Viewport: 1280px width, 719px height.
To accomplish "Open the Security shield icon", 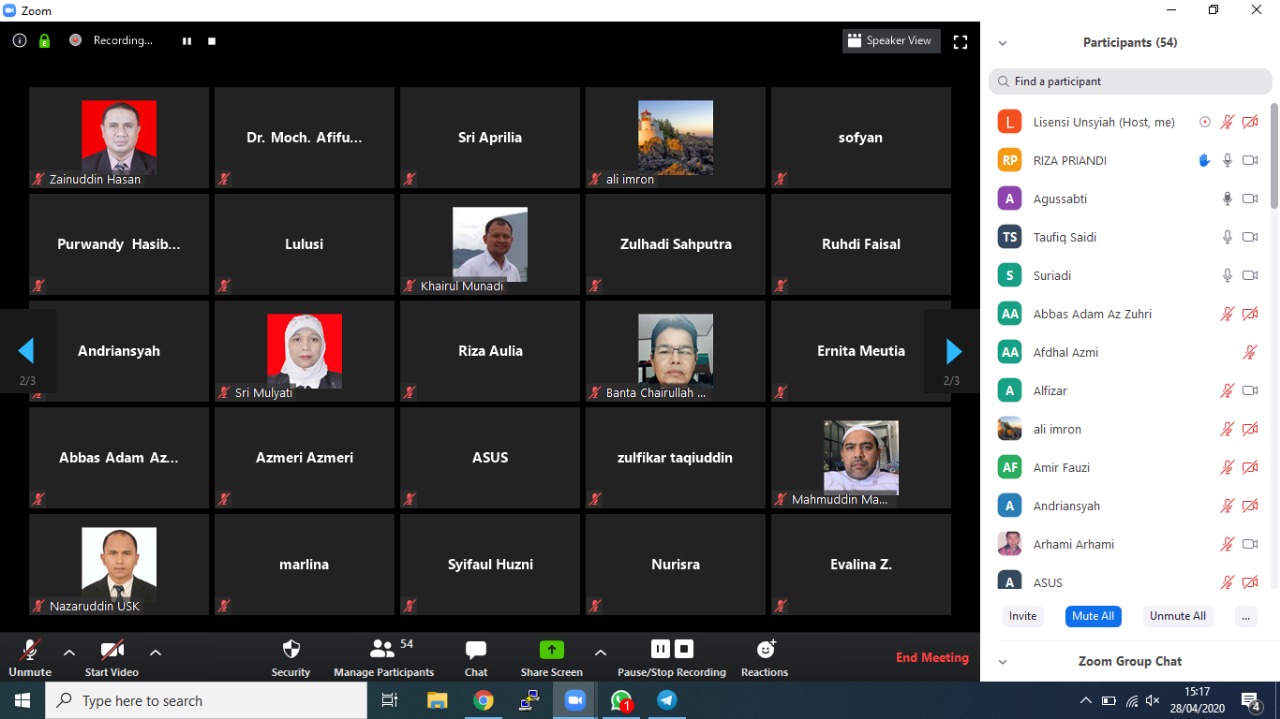I will pos(291,650).
